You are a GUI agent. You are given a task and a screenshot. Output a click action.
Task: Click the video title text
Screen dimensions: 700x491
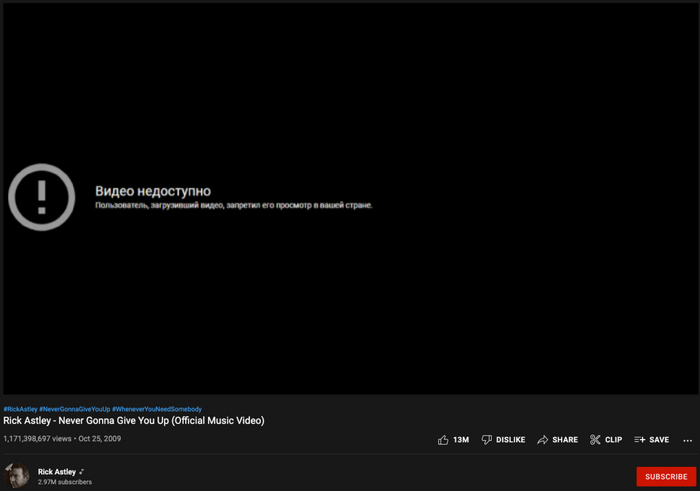point(133,421)
